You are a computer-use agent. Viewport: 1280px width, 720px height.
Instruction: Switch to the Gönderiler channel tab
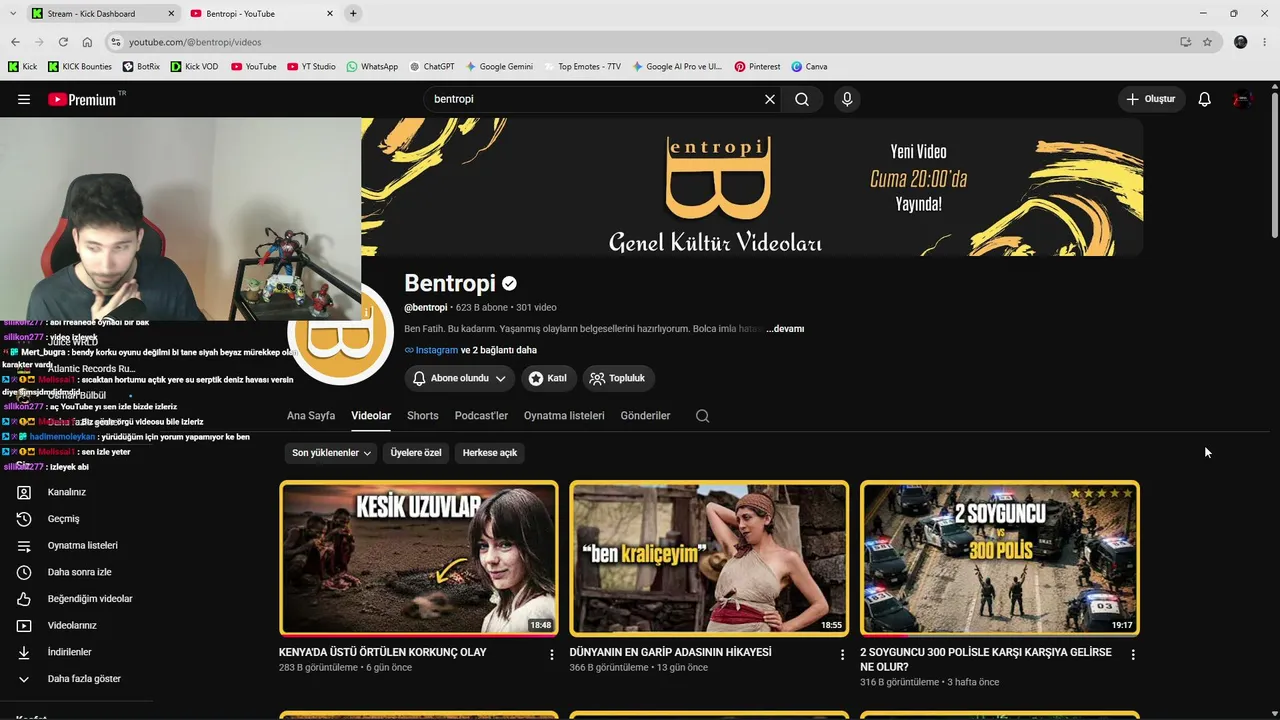click(645, 416)
